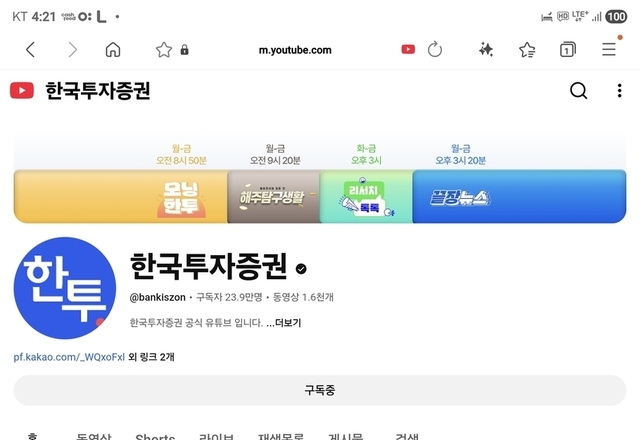640x440 pixels.
Task: Go to the browser home page
Action: 113,50
